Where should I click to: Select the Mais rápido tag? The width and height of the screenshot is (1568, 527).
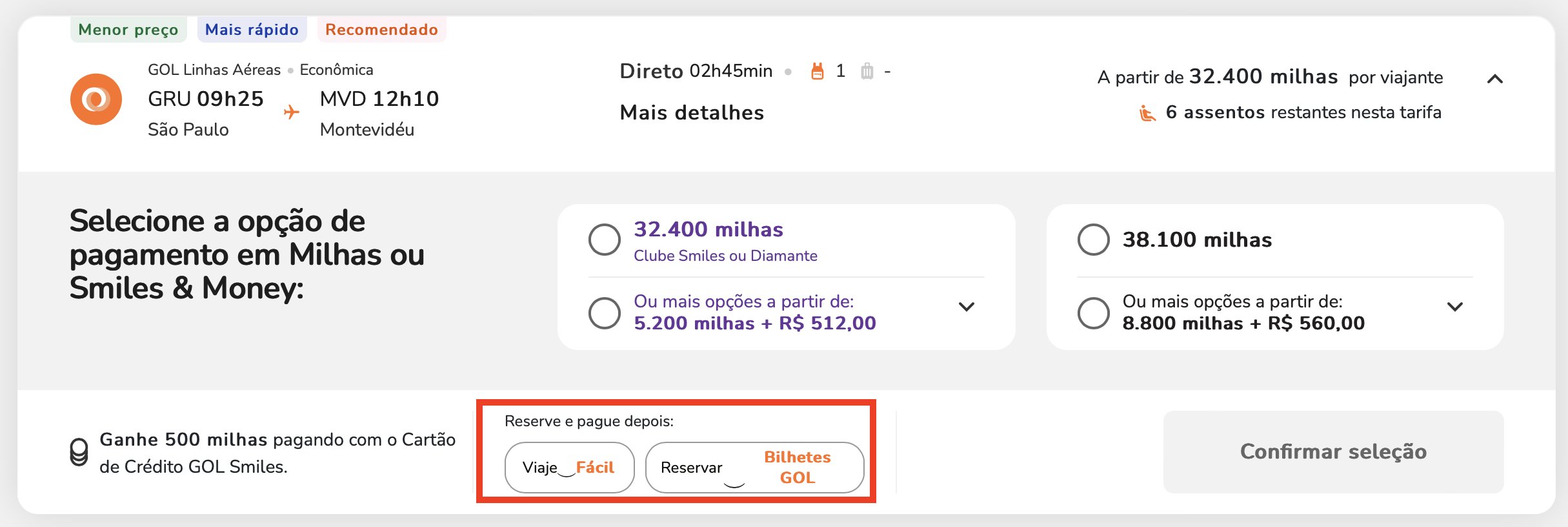(252, 30)
